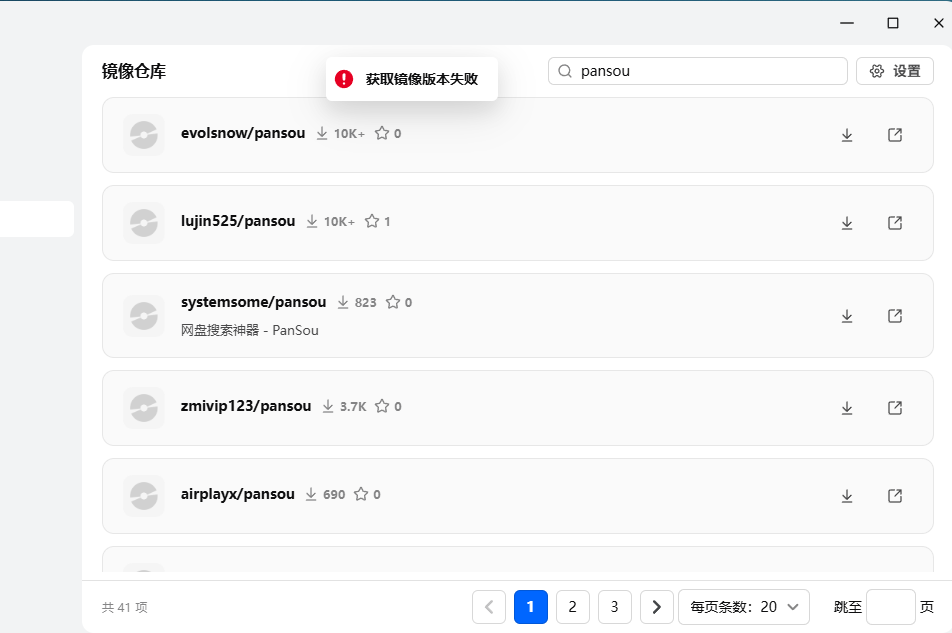Click the red error alert icon
The width and height of the screenshot is (952, 633).
click(x=344, y=79)
